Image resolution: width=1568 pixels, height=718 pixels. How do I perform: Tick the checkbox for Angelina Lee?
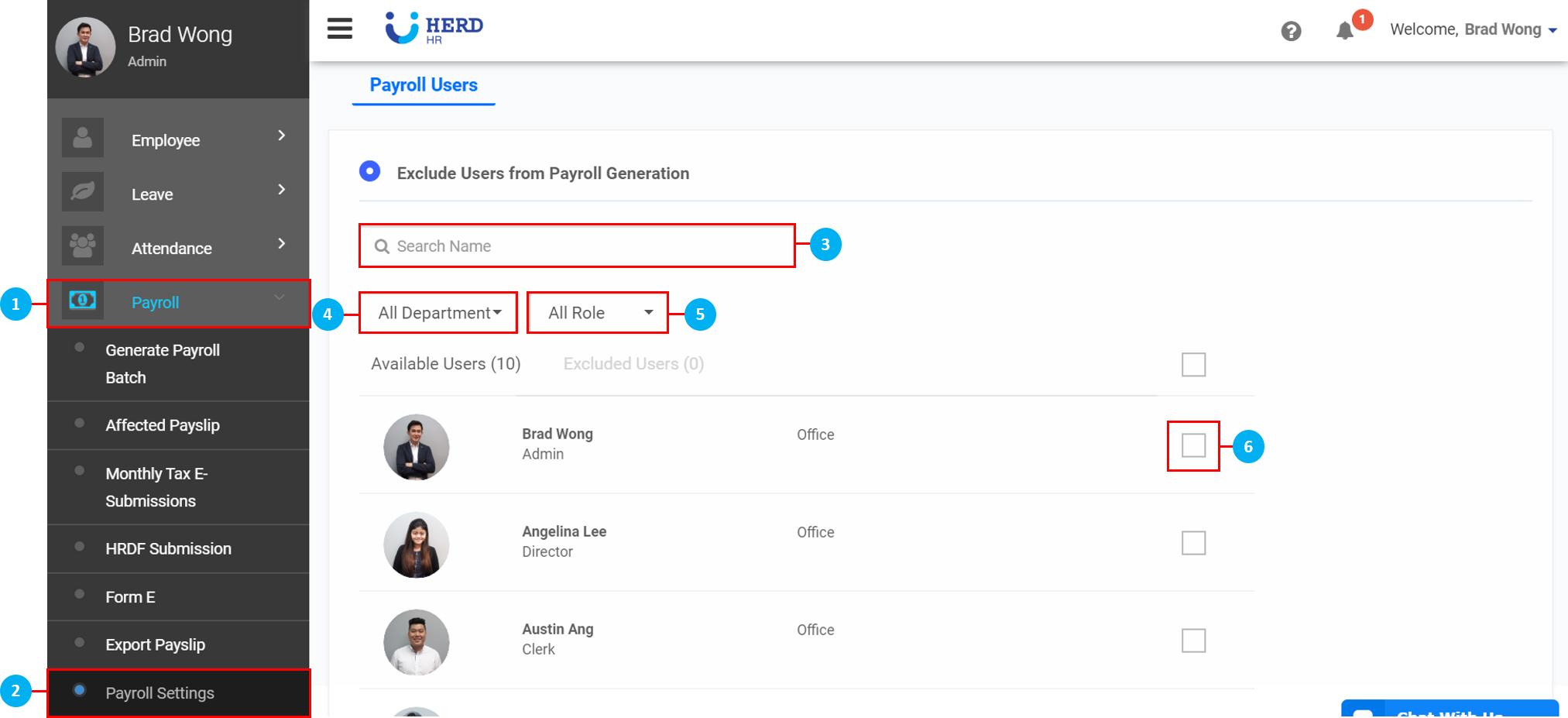[x=1193, y=543]
